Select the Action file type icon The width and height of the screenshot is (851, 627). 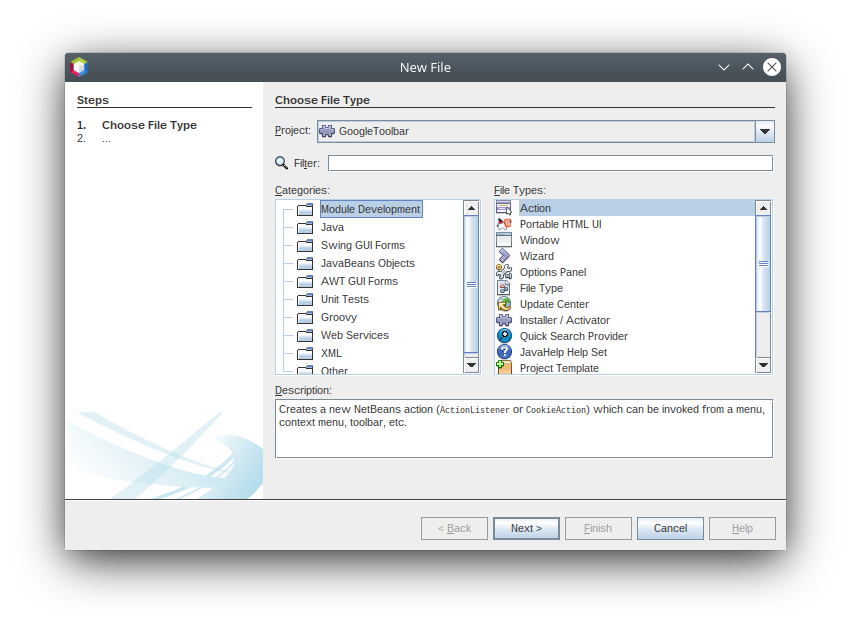click(504, 208)
